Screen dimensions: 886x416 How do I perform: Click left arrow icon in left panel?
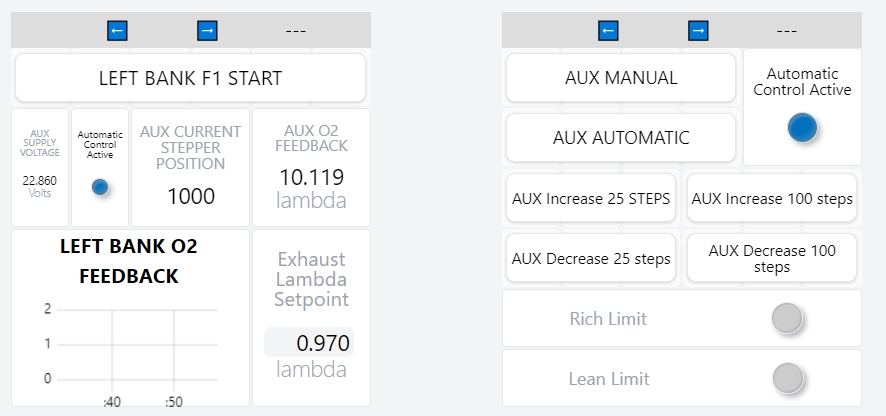(x=117, y=31)
